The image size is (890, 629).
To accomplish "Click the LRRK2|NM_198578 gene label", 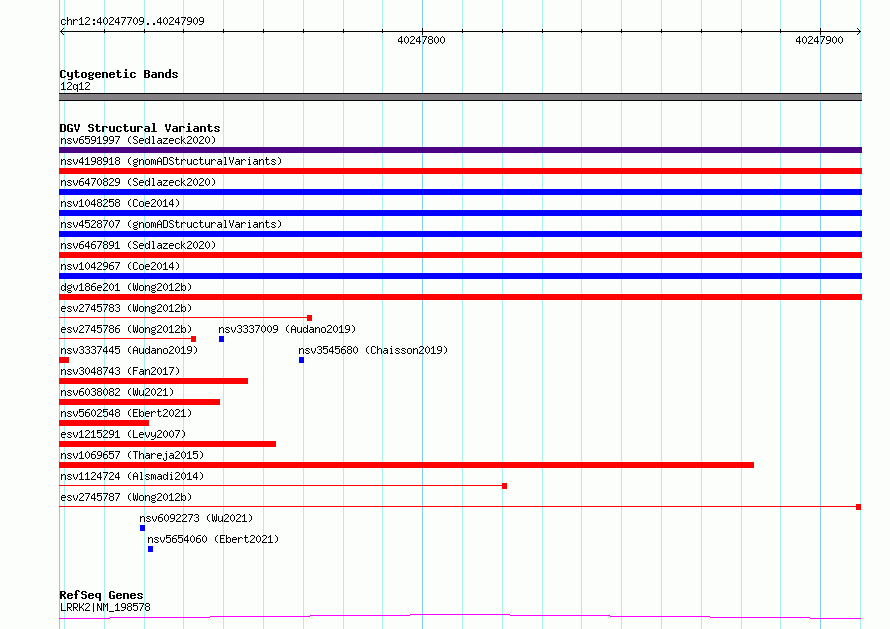I will point(105,607).
